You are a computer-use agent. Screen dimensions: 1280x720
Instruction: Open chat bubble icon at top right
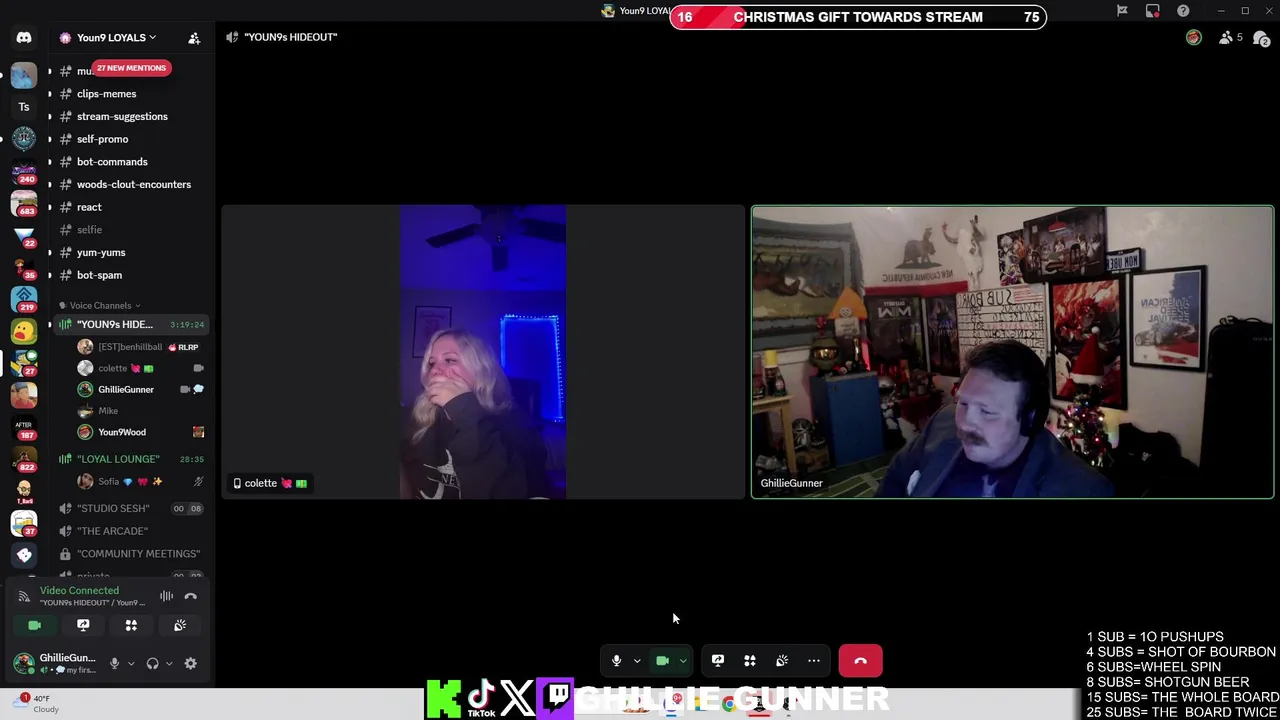coord(1261,38)
